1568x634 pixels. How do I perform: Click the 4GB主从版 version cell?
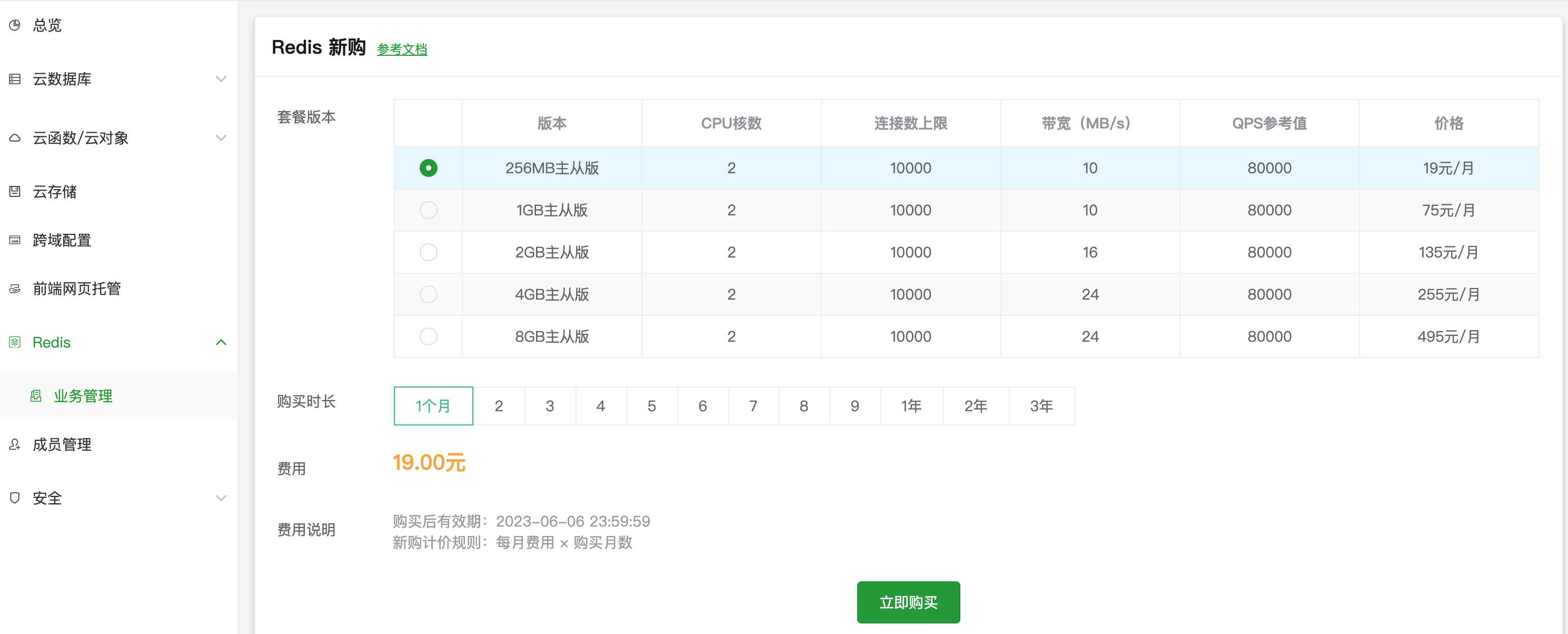tap(552, 294)
